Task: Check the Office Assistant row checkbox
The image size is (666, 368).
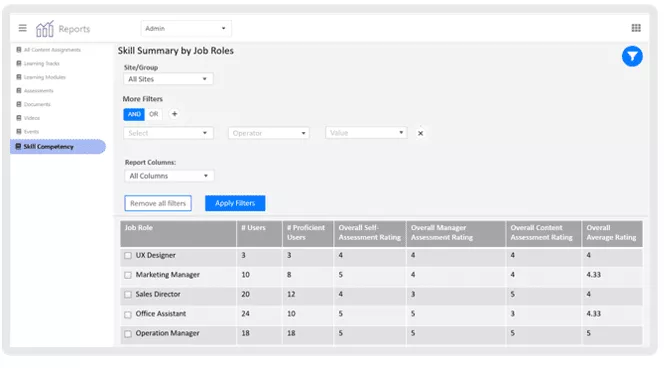Action: coord(128,314)
